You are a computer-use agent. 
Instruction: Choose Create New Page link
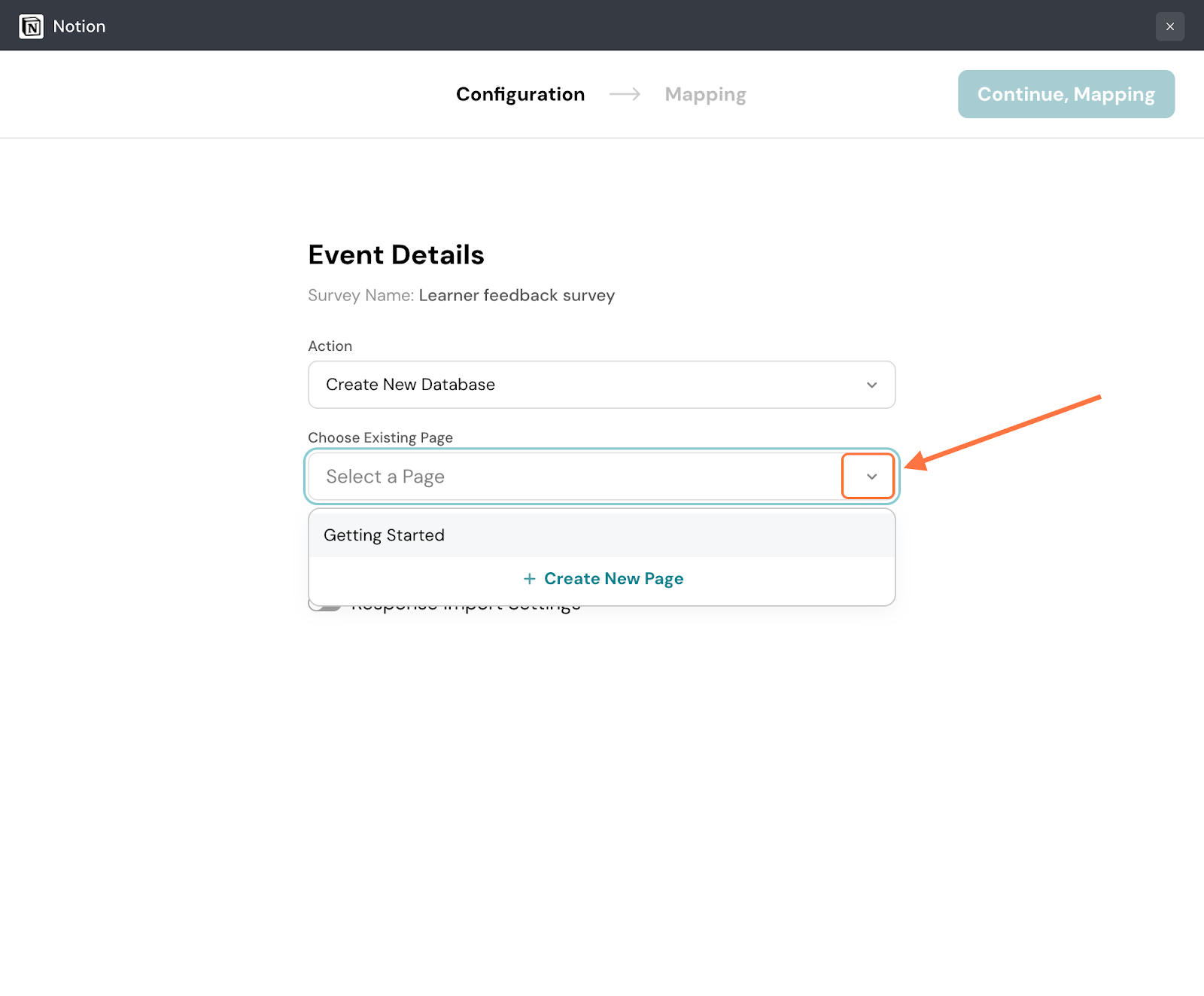pos(613,578)
